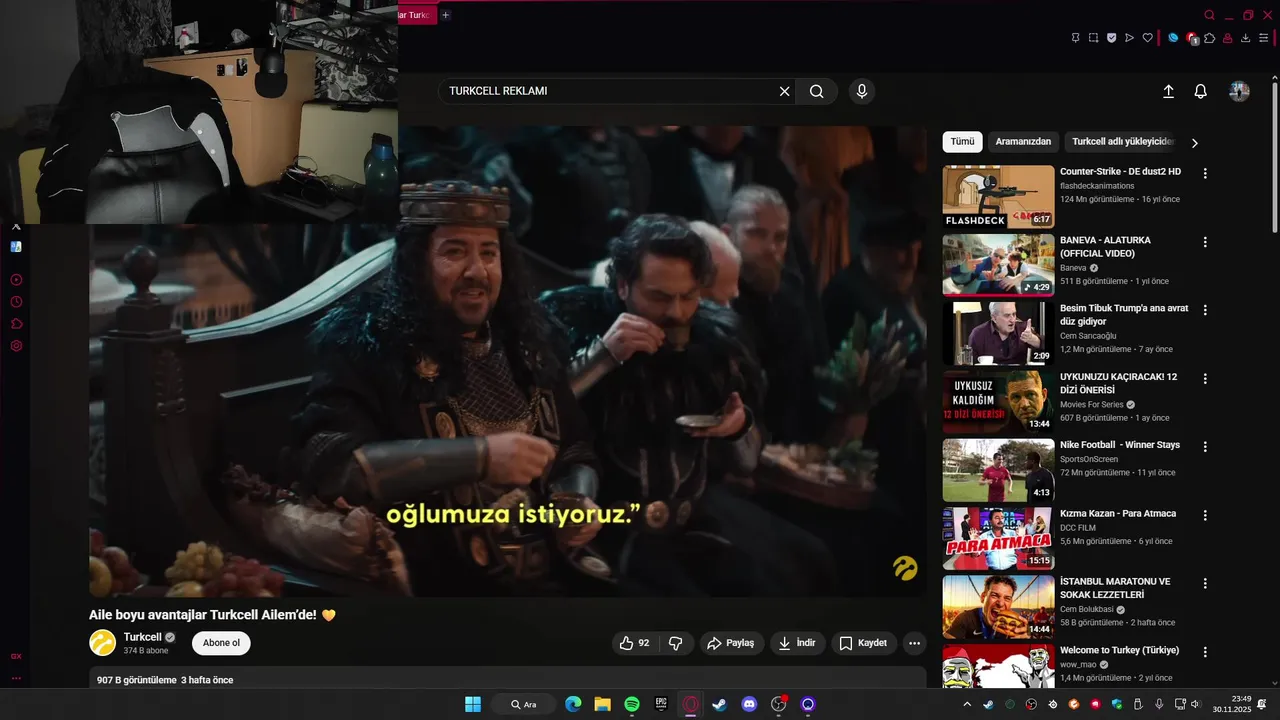This screenshot has width=1280, height=720.
Task: Share video with Paylaş button
Action: (x=732, y=643)
